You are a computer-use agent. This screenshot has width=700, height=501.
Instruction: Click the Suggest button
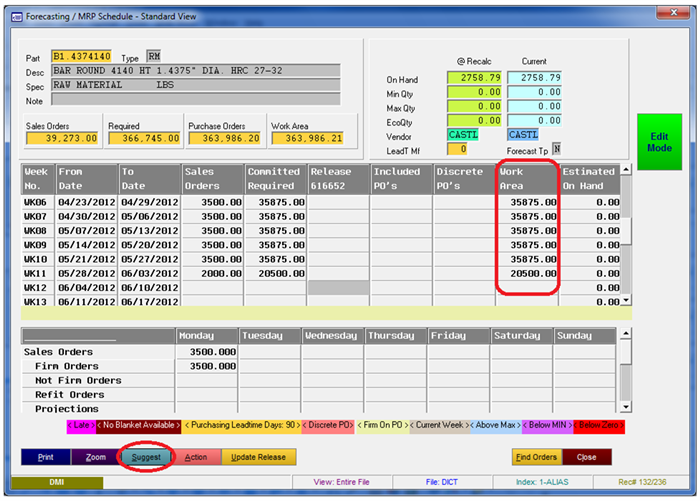click(146, 457)
